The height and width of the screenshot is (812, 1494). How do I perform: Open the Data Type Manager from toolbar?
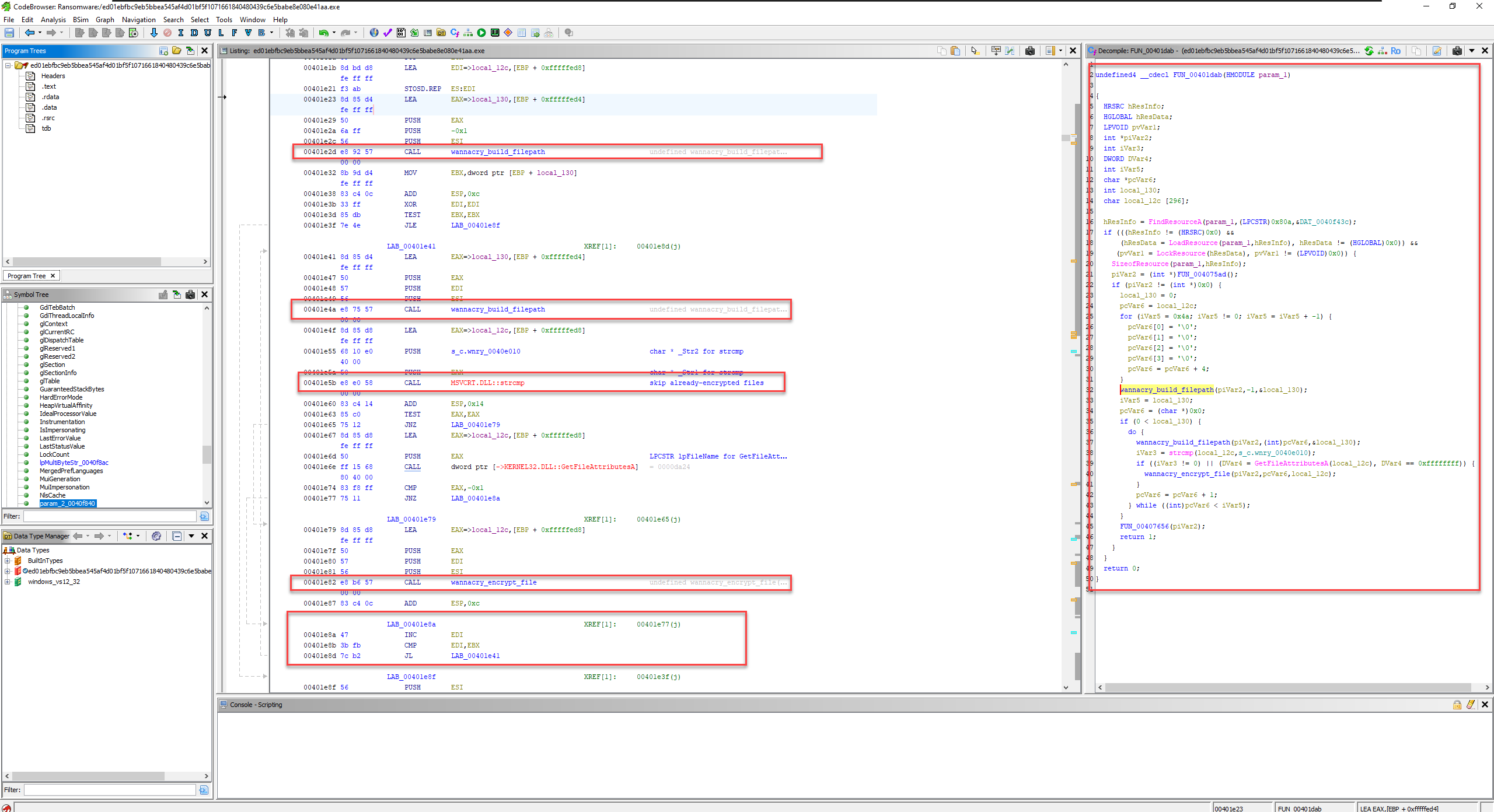click(440, 33)
